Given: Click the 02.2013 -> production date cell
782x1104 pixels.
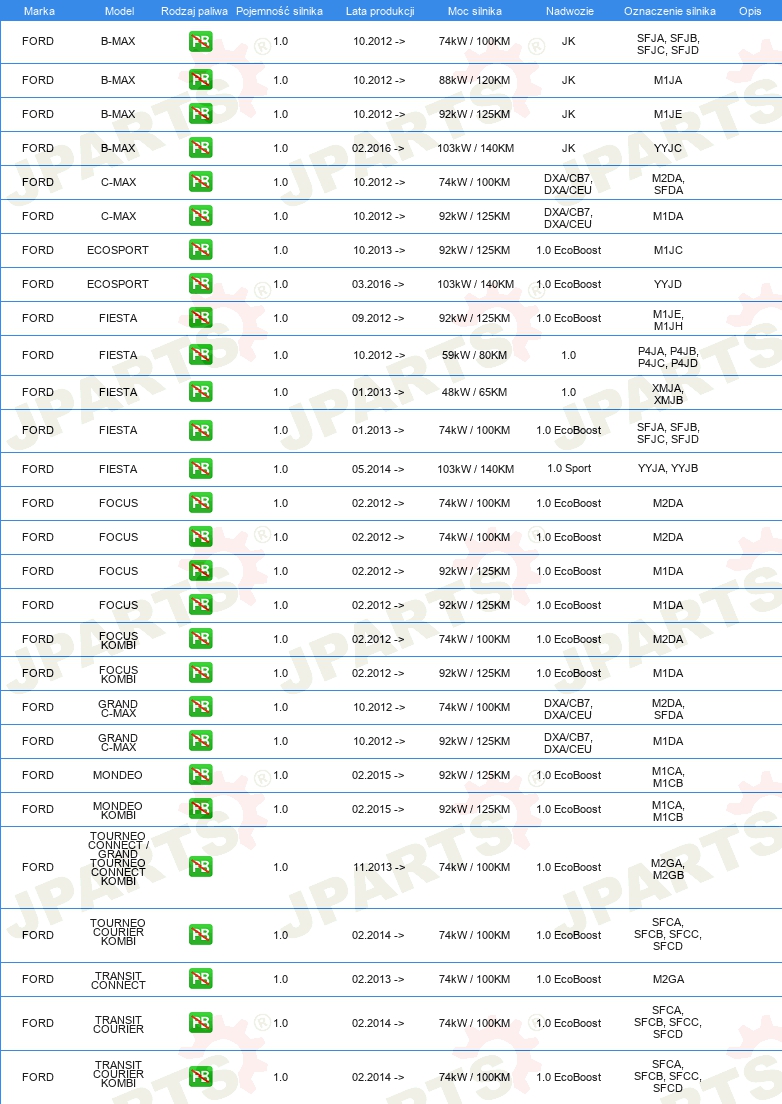Looking at the screenshot, I should 379,979.
